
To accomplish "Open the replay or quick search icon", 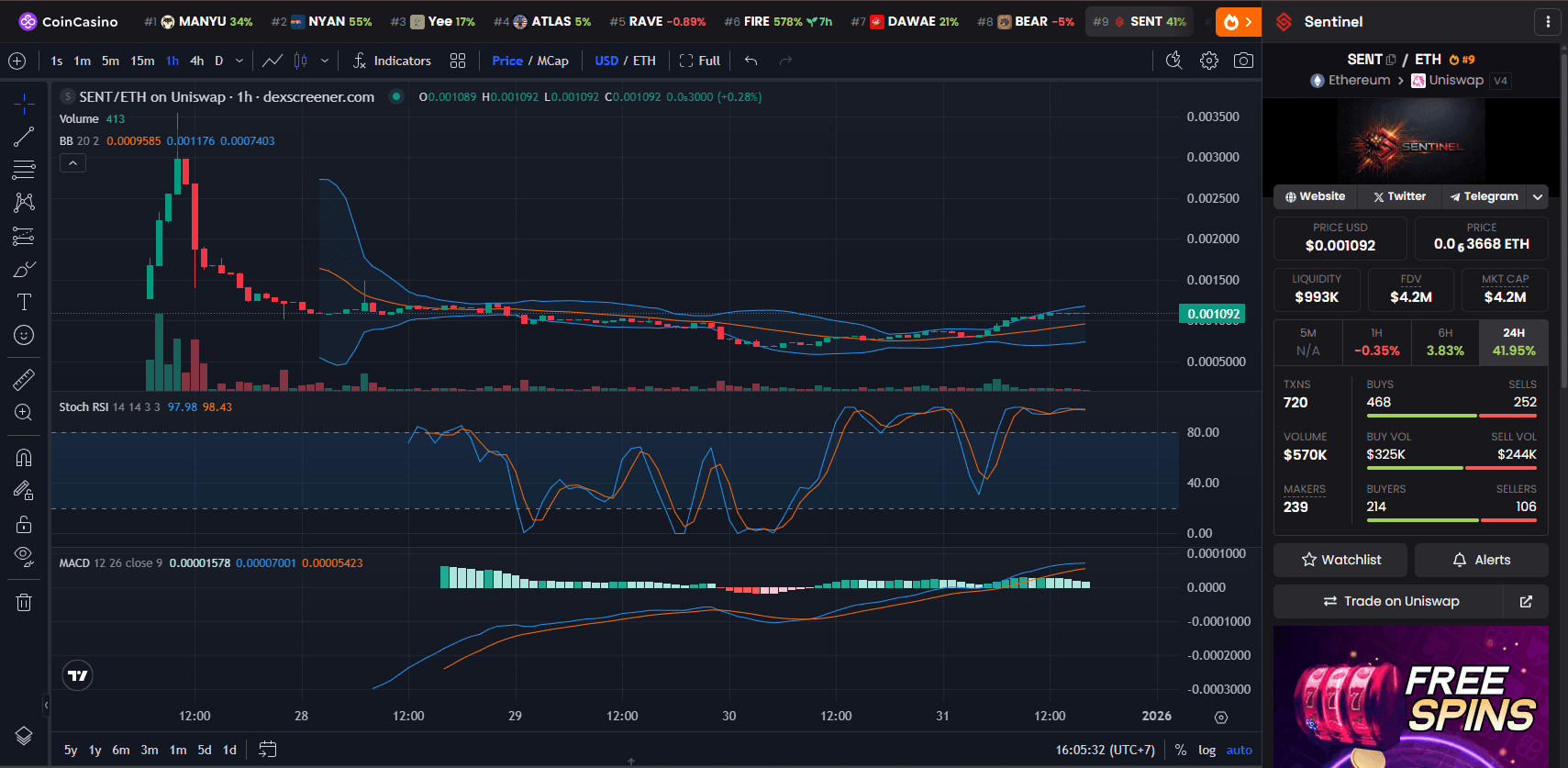I will 1173,61.
